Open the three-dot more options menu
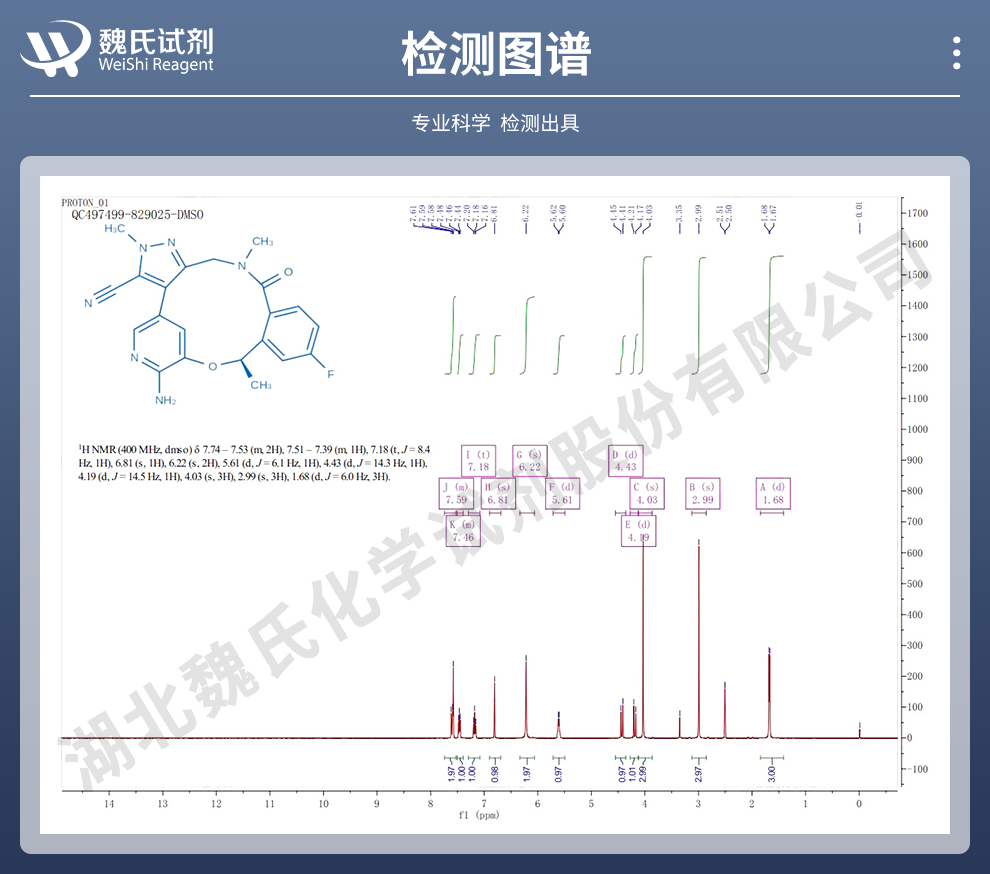 click(957, 52)
